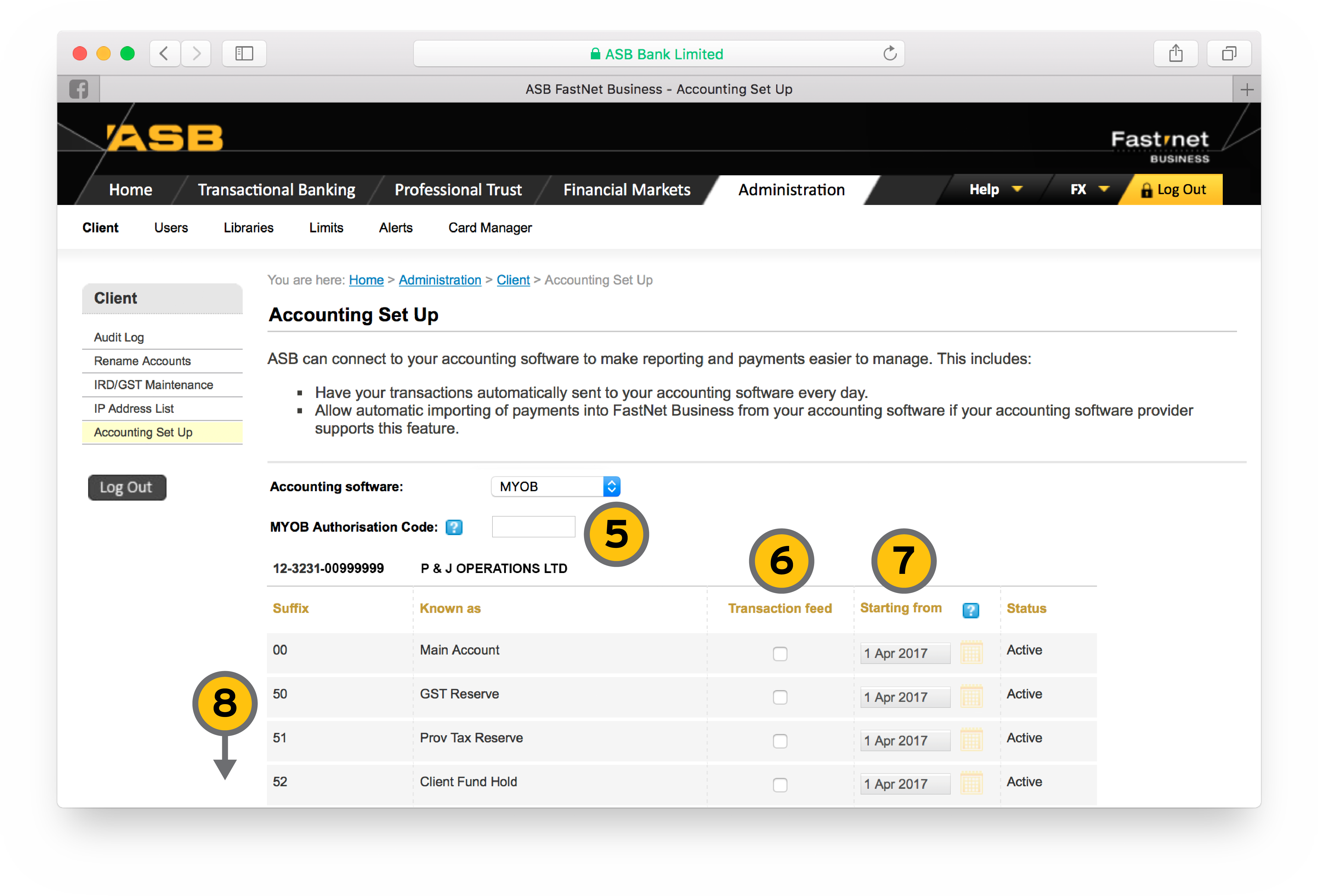Open the Card Manager submenu item
1318x896 pixels.
click(489, 227)
